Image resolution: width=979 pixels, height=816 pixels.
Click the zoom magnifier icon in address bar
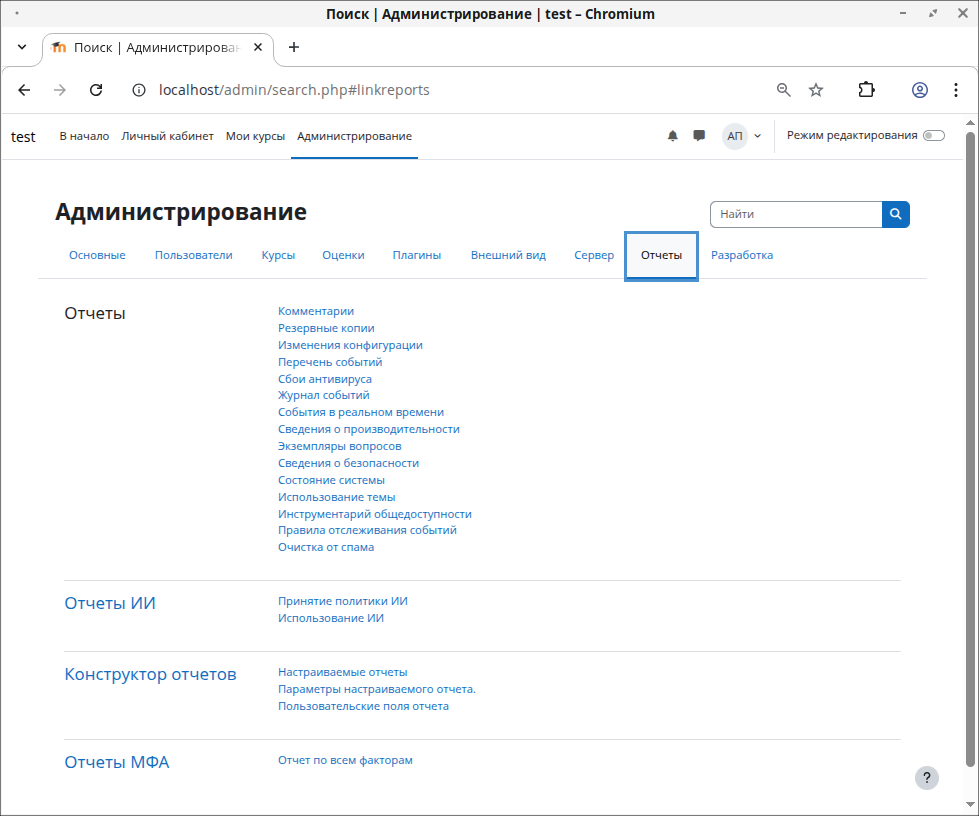(784, 90)
